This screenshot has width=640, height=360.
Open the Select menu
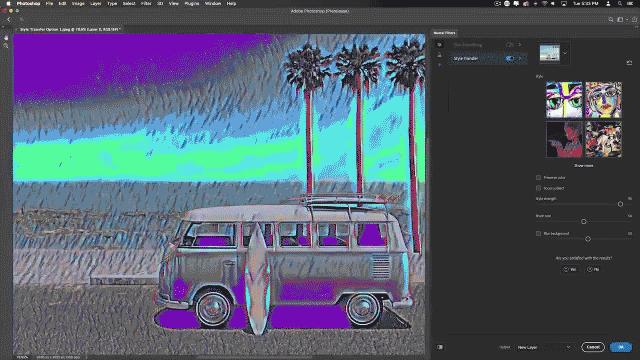coord(129,3)
